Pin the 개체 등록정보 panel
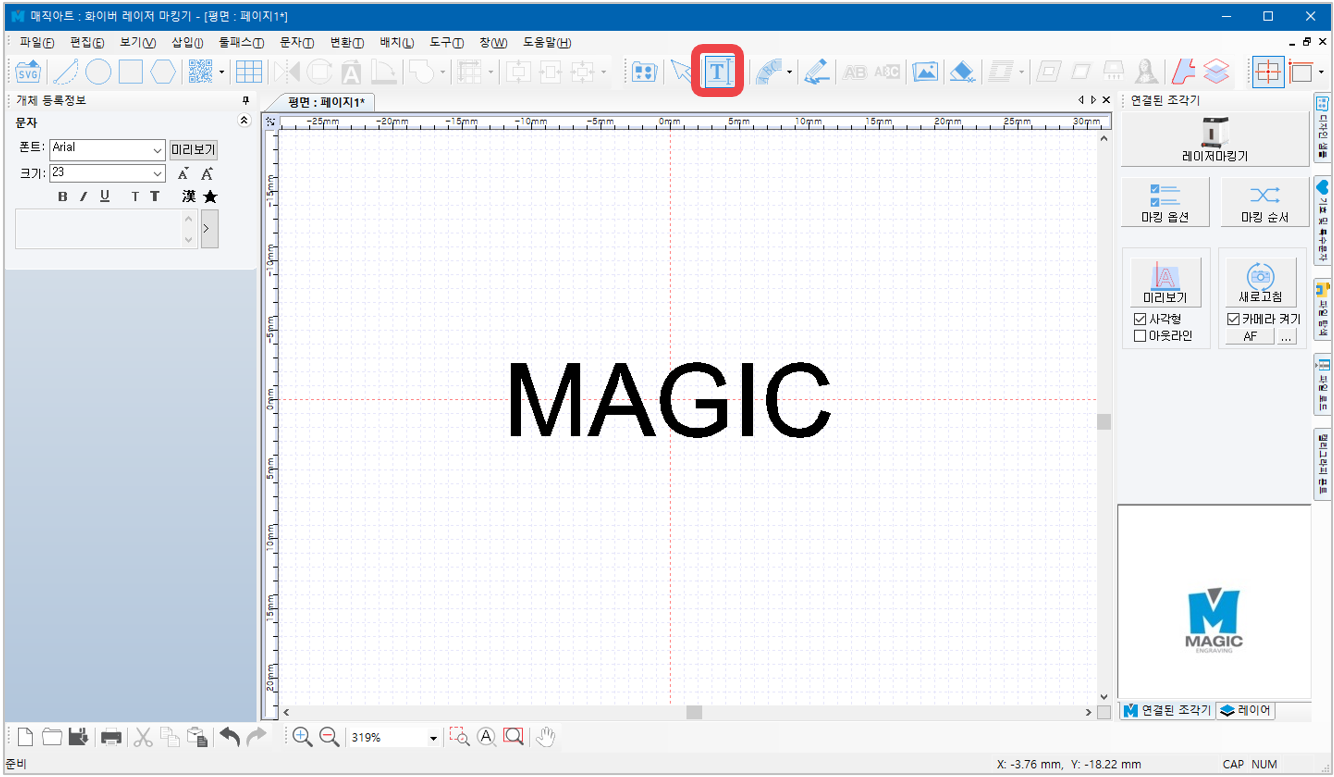Image resolution: width=1334 pixels, height=777 pixels. (x=246, y=100)
